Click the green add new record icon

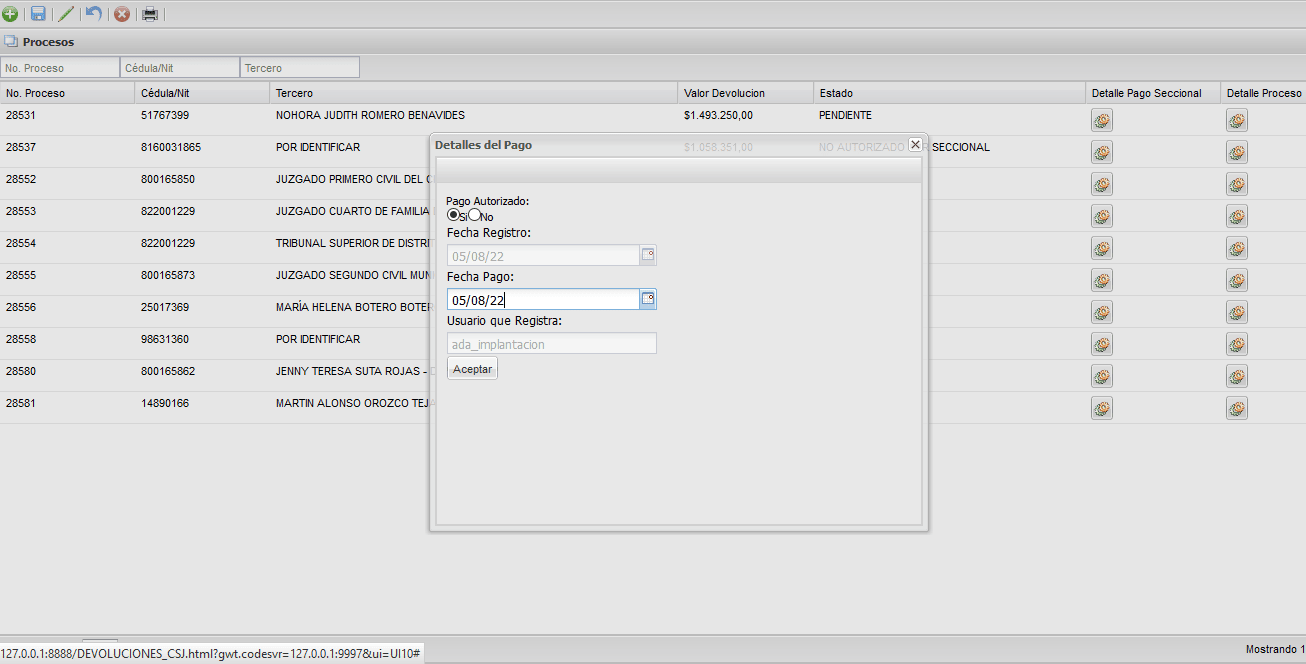tap(10, 14)
